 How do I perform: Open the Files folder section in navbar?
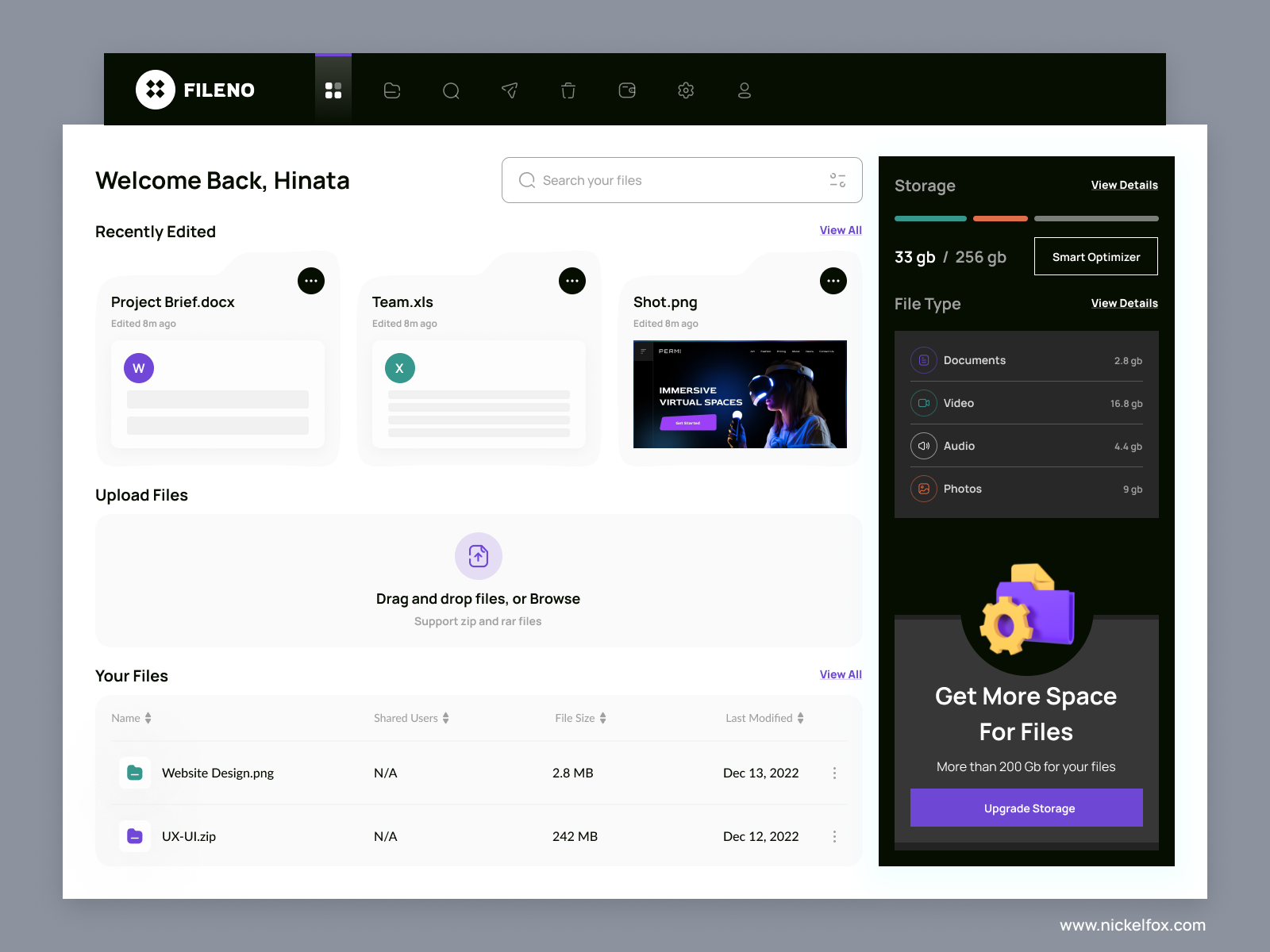(x=392, y=90)
